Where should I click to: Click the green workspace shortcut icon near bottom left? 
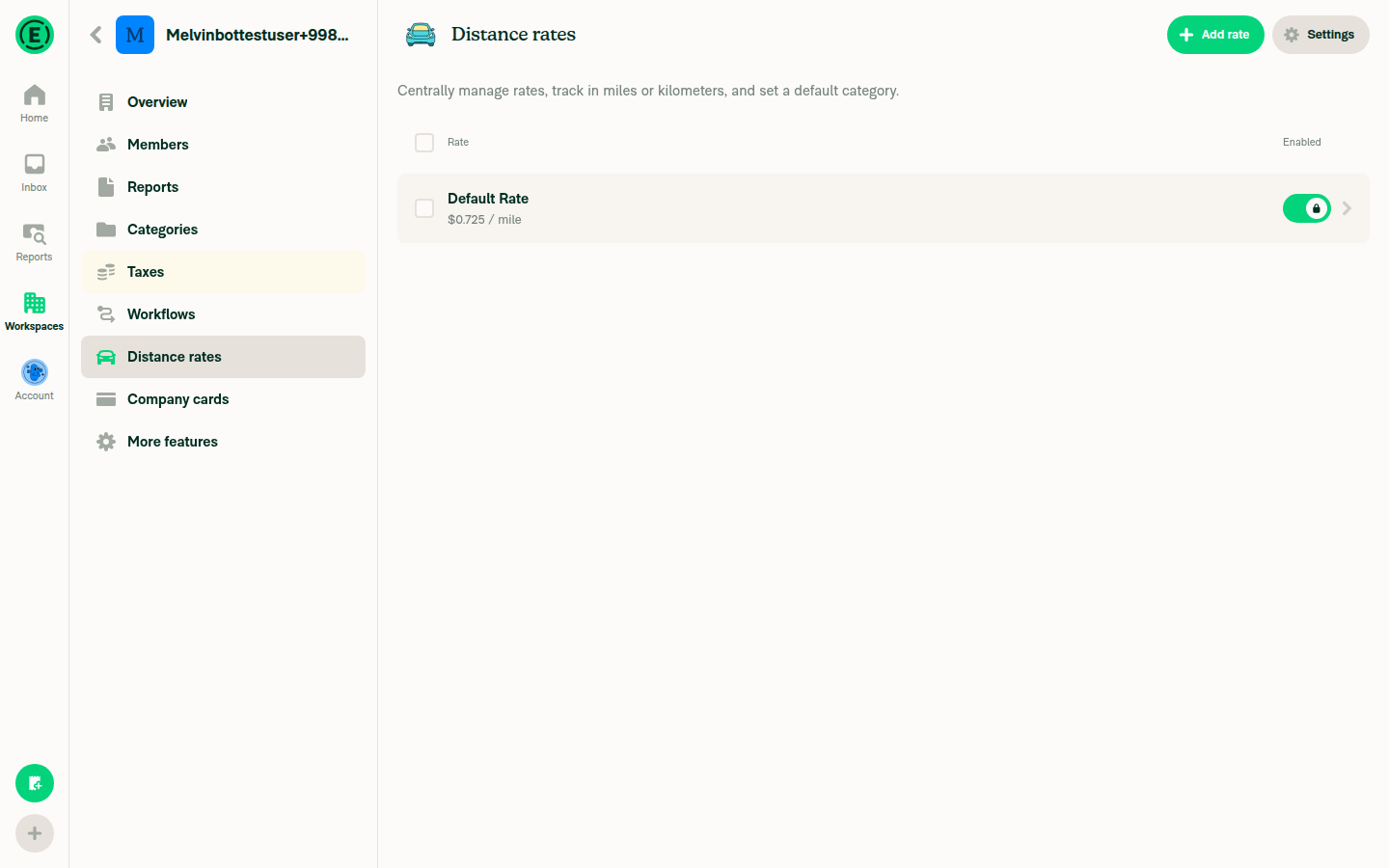34,783
